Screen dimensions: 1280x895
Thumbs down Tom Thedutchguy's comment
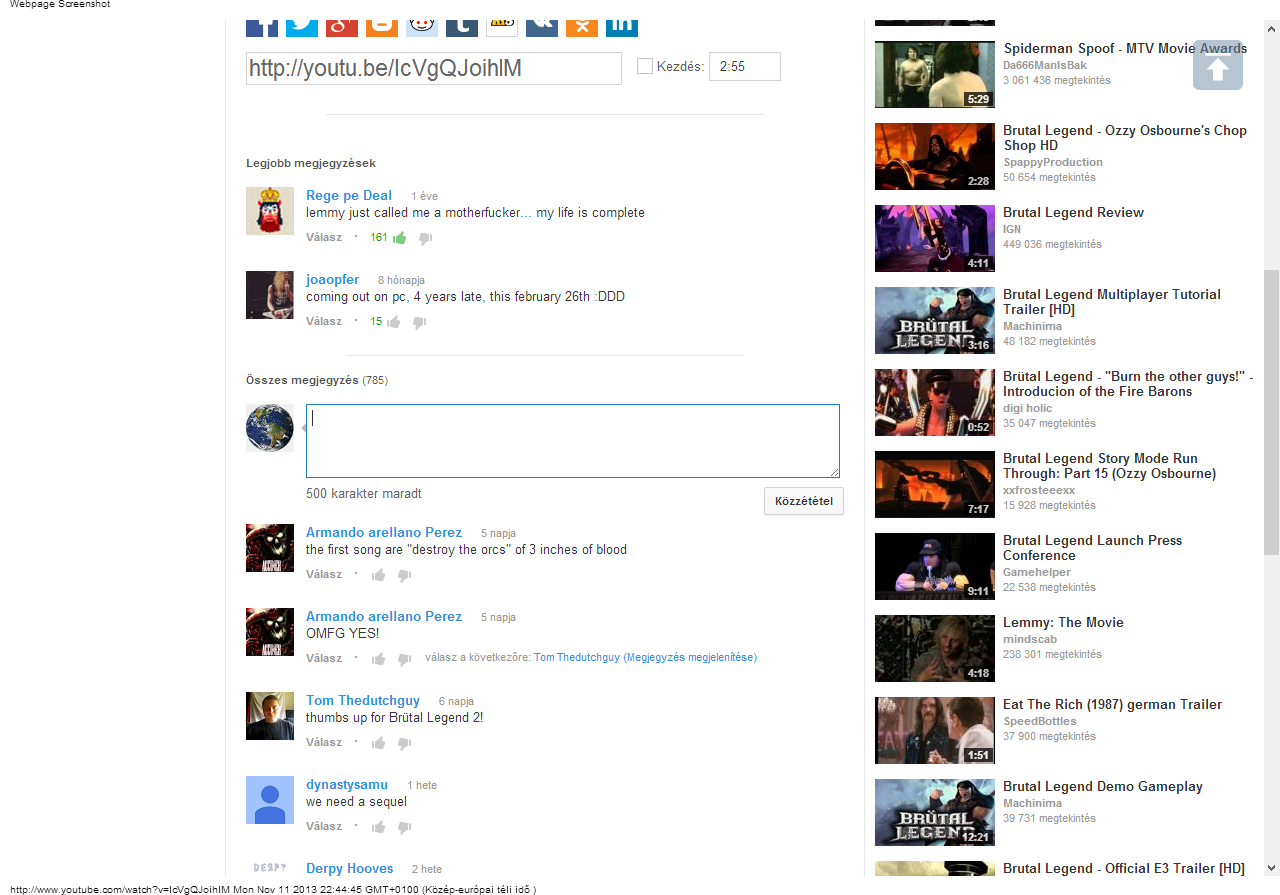[x=404, y=743]
